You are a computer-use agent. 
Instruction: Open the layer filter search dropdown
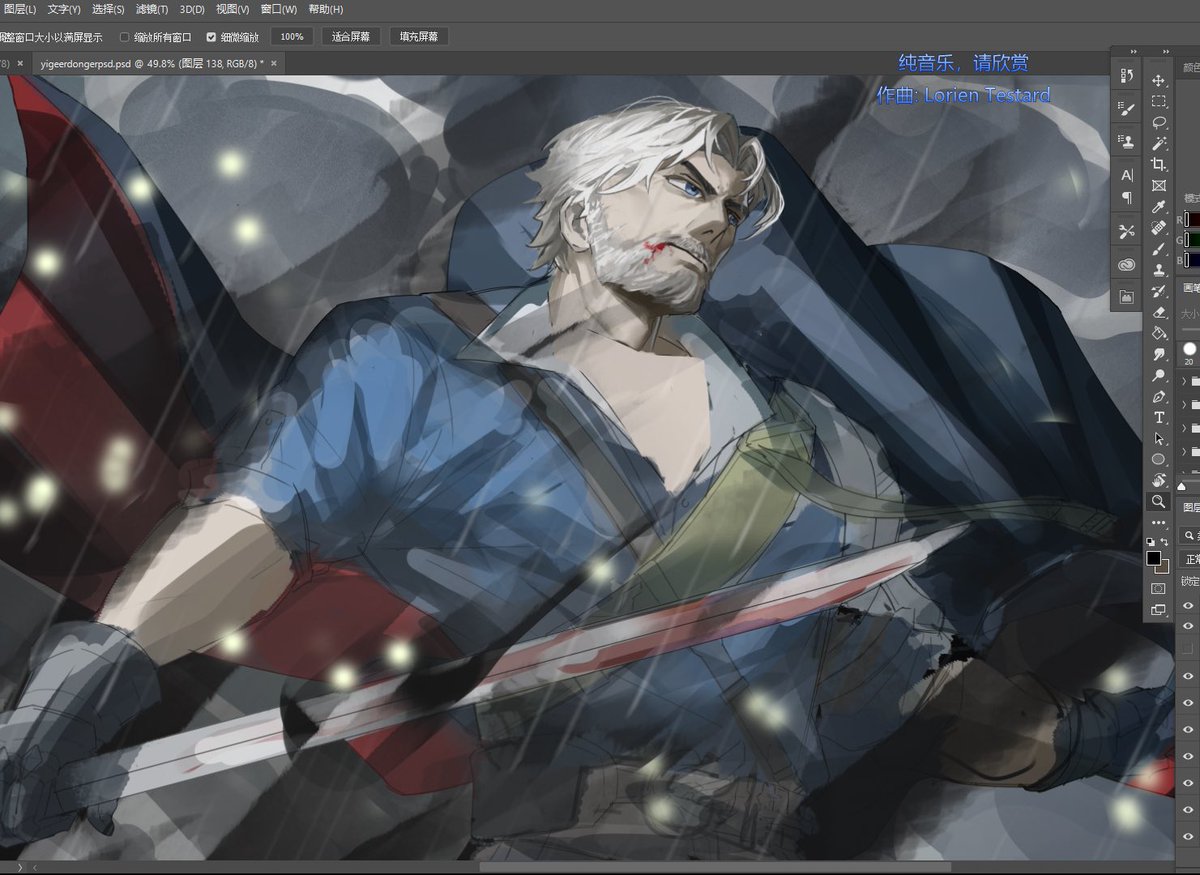[x=1189, y=535]
